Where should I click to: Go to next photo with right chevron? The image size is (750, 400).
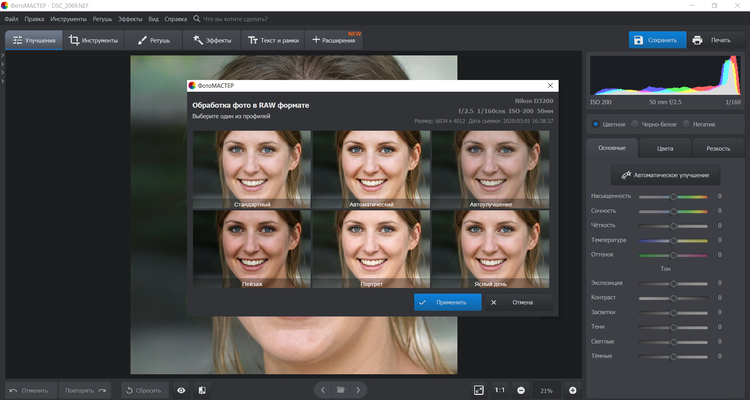[359, 389]
